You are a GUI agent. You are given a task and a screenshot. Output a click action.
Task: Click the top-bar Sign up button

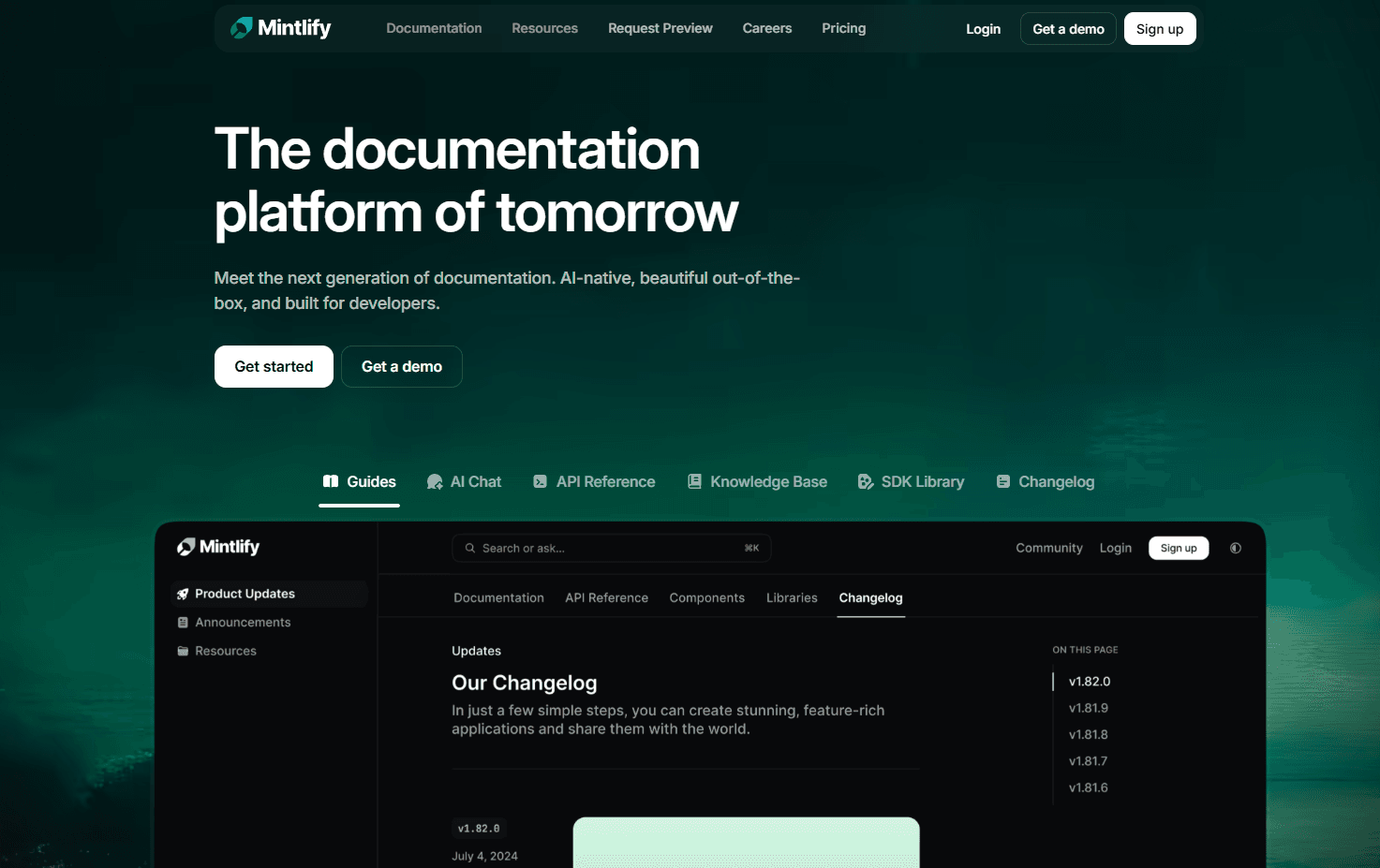pos(1160,29)
